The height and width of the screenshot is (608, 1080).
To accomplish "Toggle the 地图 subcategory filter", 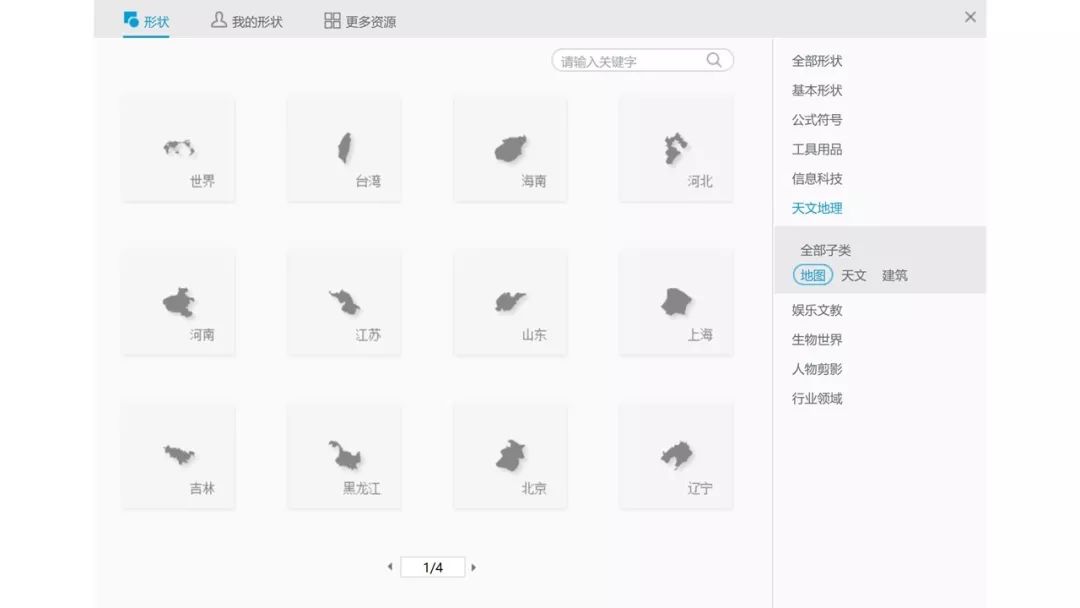I will click(x=812, y=275).
